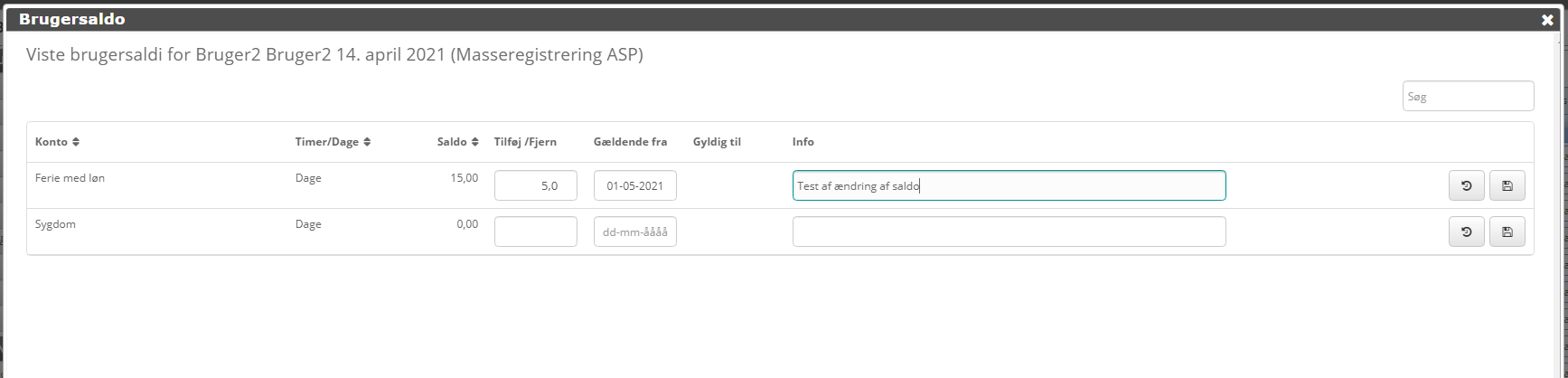Click the Info field with 'Test af ændring af saldo'
1568x378 pixels.
click(1008, 186)
